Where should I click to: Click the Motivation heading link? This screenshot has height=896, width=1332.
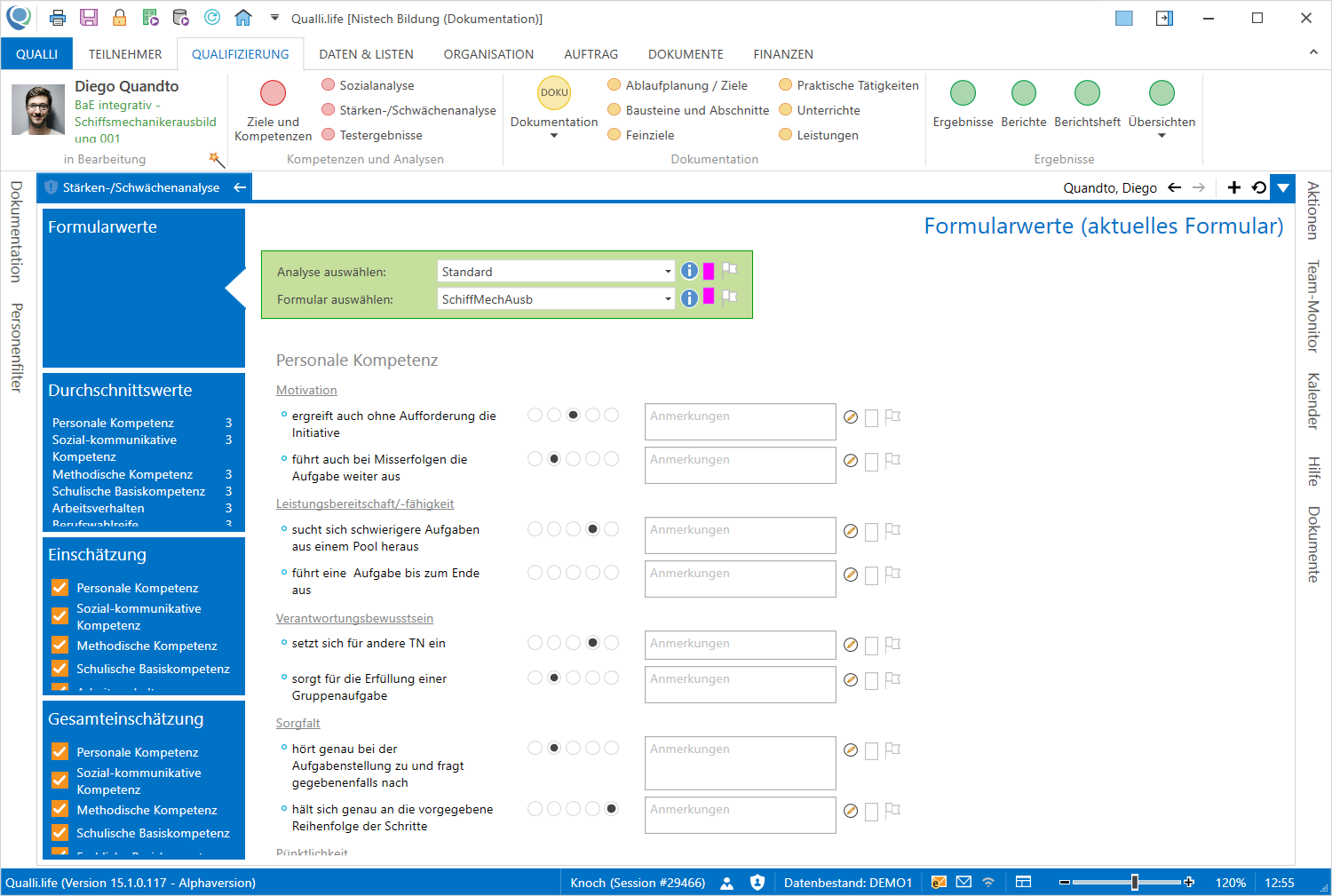(306, 390)
